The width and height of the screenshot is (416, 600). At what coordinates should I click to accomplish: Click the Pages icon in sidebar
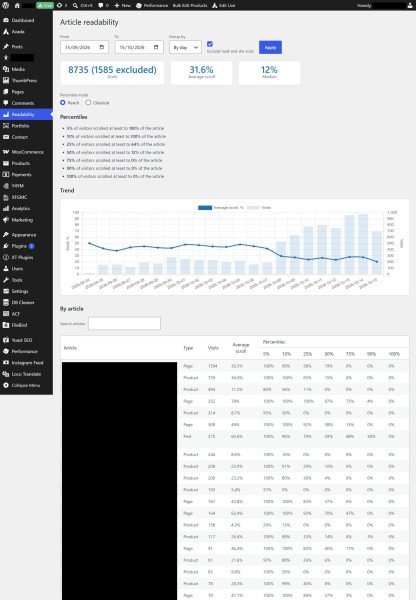[x=6, y=92]
